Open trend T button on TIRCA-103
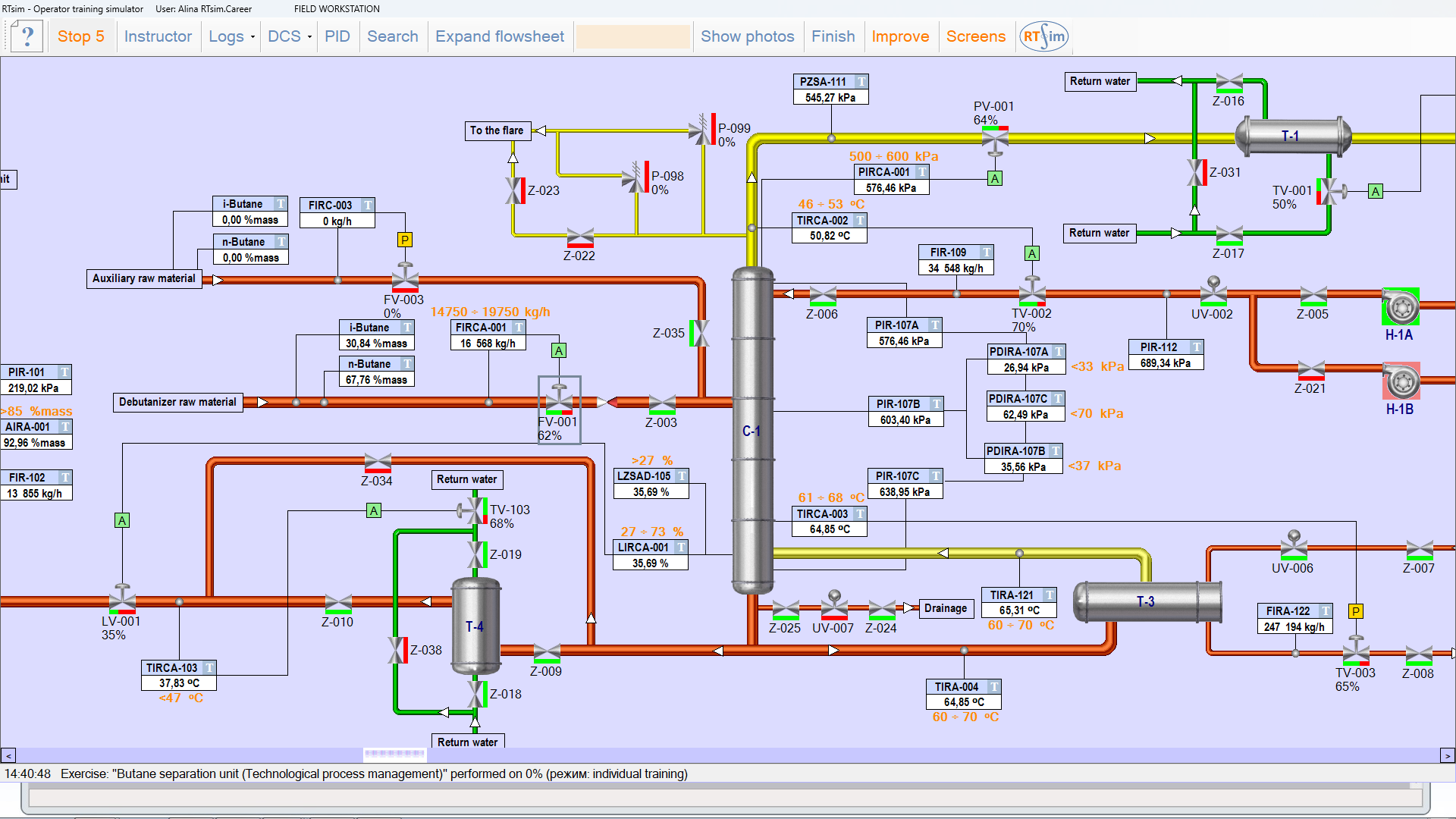 click(x=209, y=668)
